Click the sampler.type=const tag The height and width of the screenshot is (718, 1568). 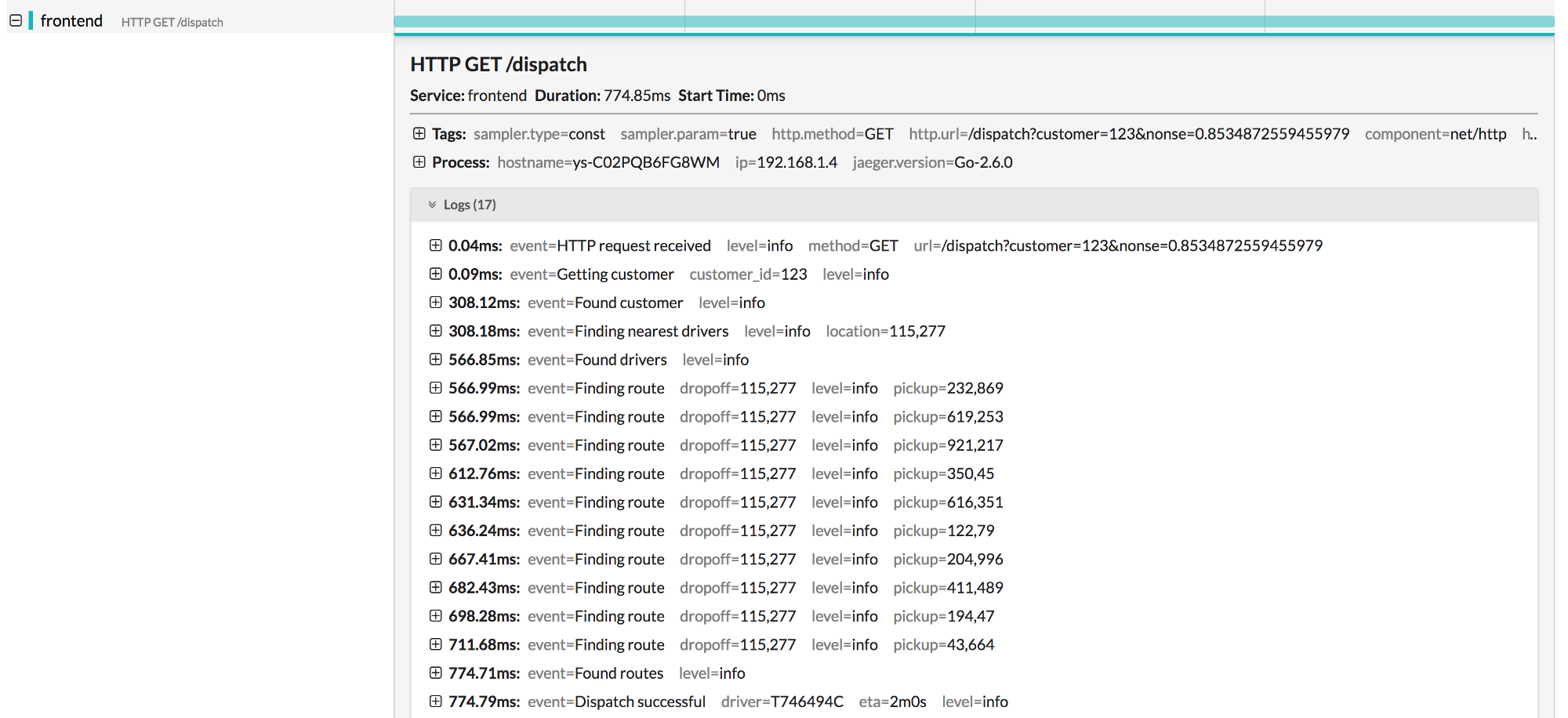pos(539,134)
